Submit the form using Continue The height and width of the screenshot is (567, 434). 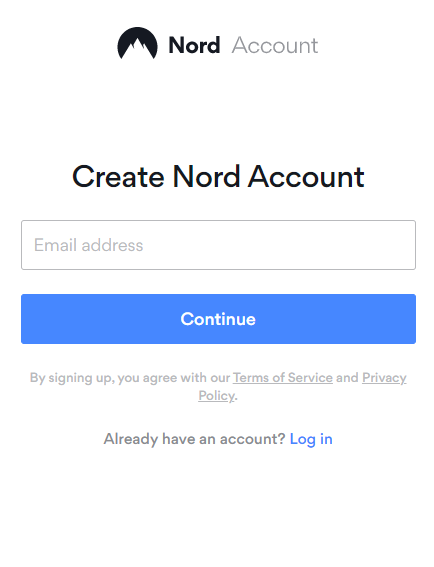[218, 319]
